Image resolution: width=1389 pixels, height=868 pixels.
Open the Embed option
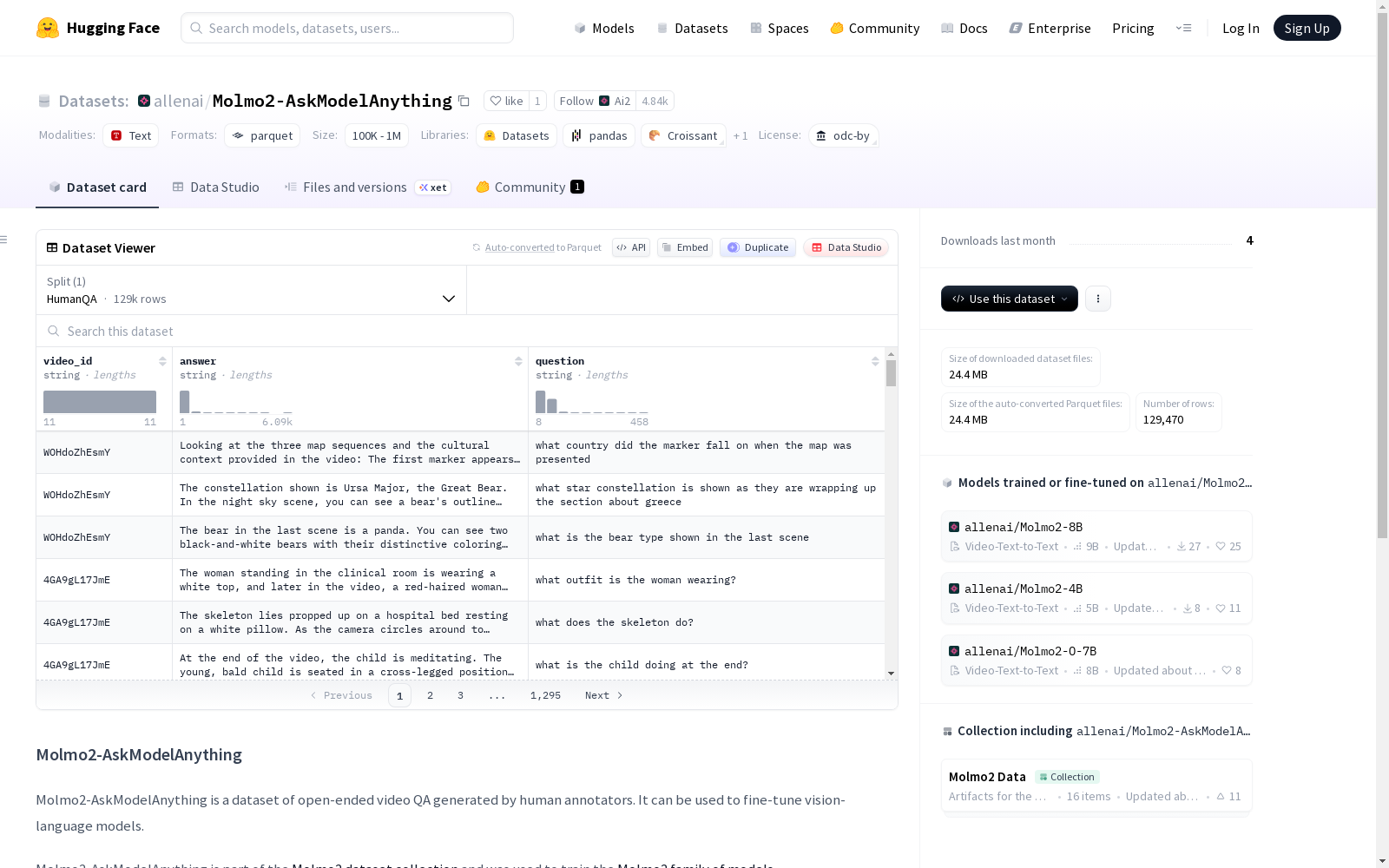click(x=685, y=247)
